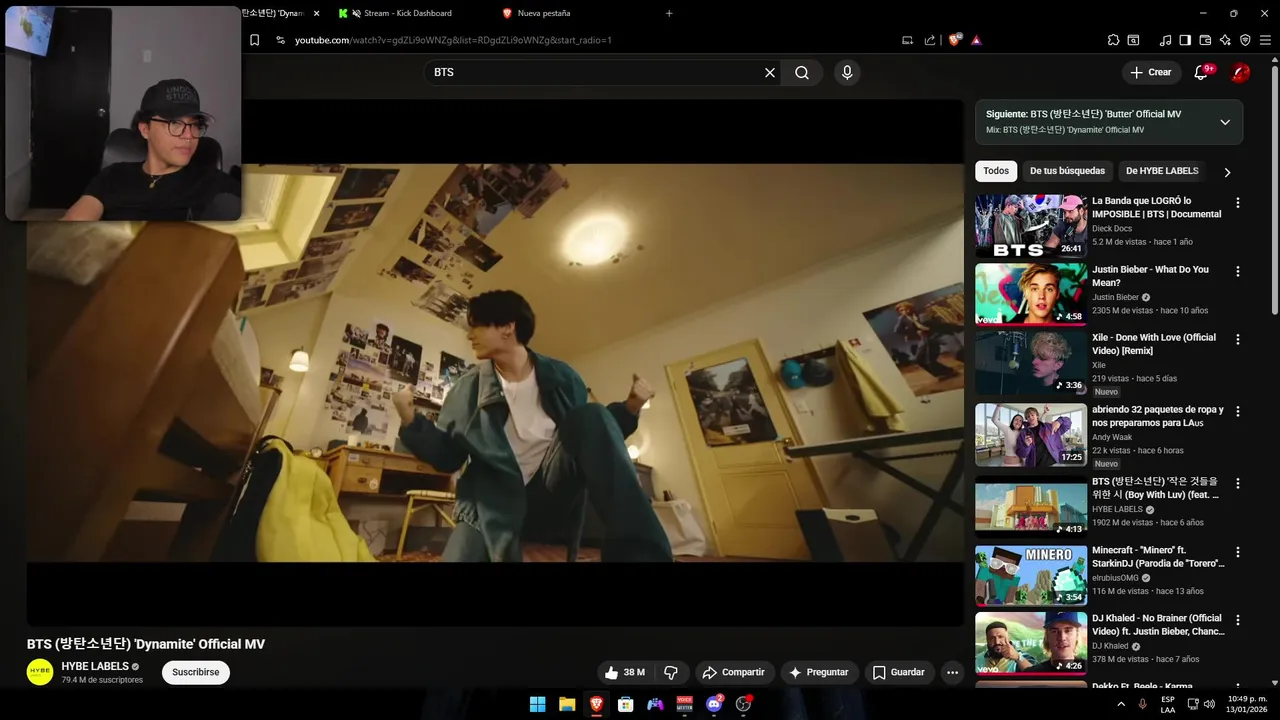Show hidden tray icons chevron
This screenshot has width=1280, height=720.
coord(1120,704)
